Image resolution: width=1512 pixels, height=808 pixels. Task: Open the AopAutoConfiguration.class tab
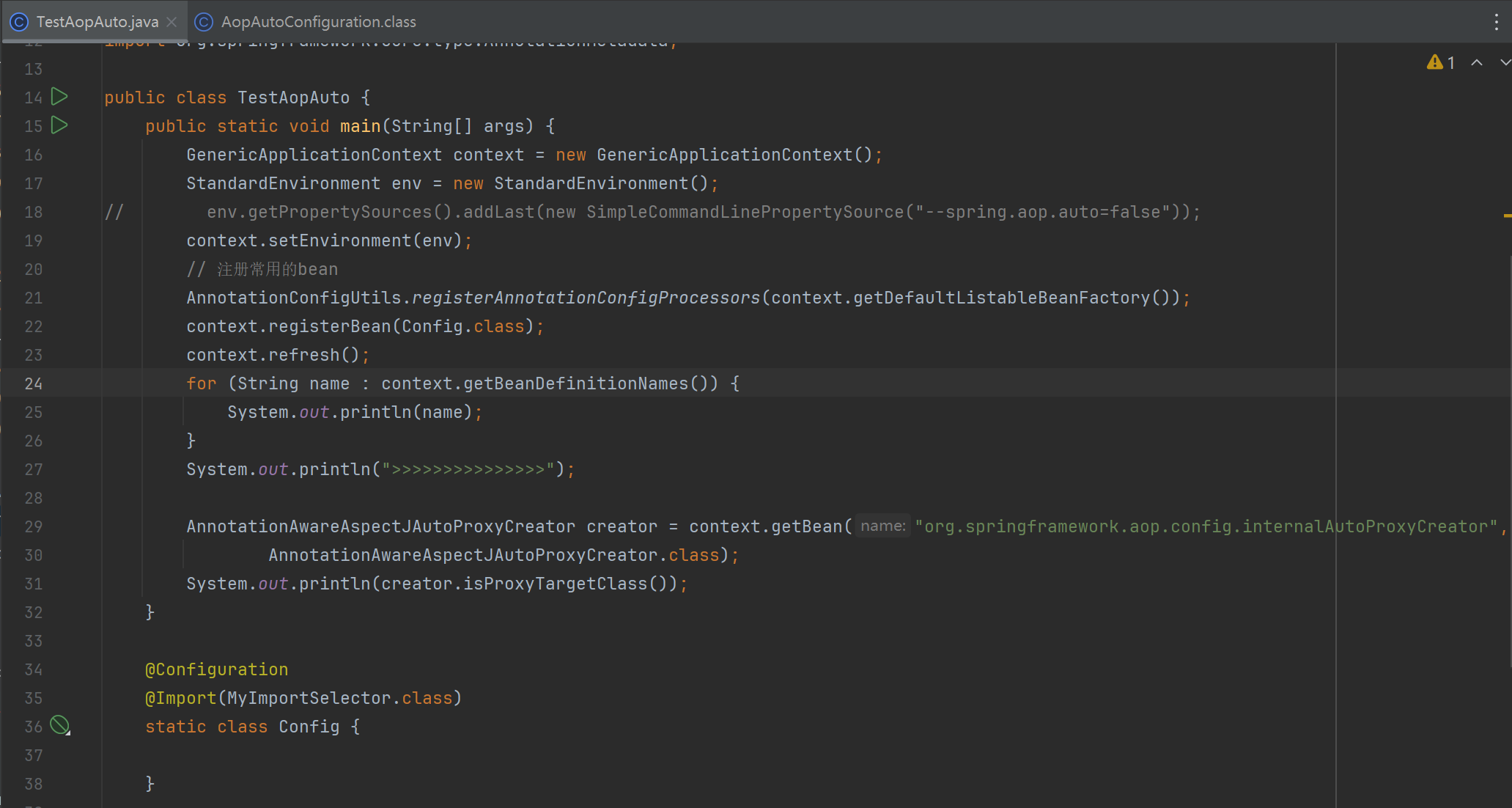coord(306,22)
